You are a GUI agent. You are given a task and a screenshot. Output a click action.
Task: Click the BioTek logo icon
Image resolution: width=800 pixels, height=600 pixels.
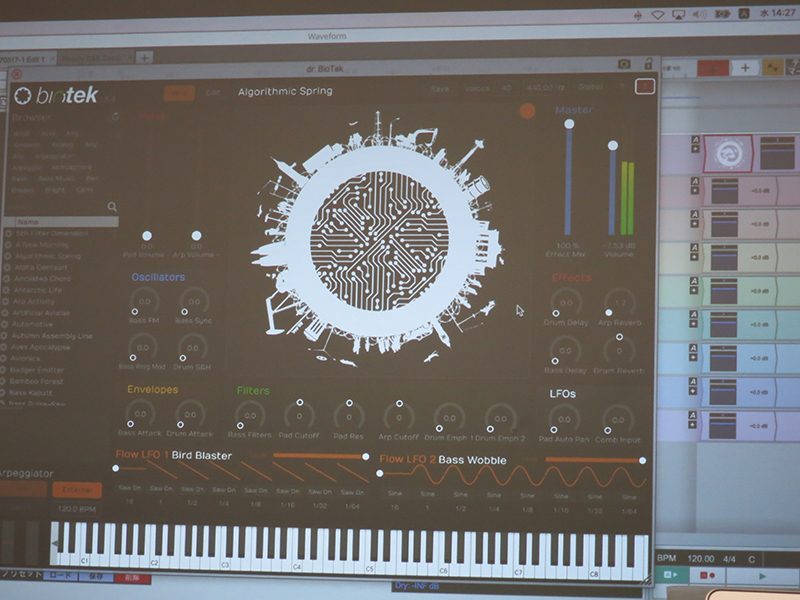(x=23, y=96)
